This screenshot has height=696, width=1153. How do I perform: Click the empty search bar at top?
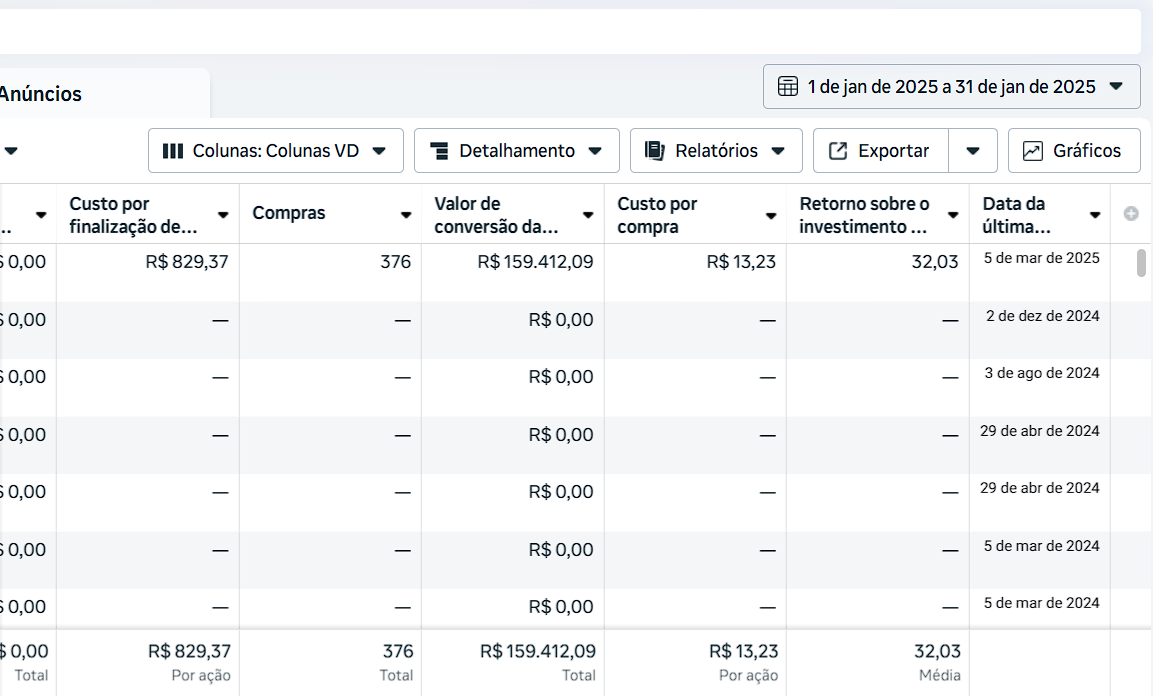click(x=570, y=32)
